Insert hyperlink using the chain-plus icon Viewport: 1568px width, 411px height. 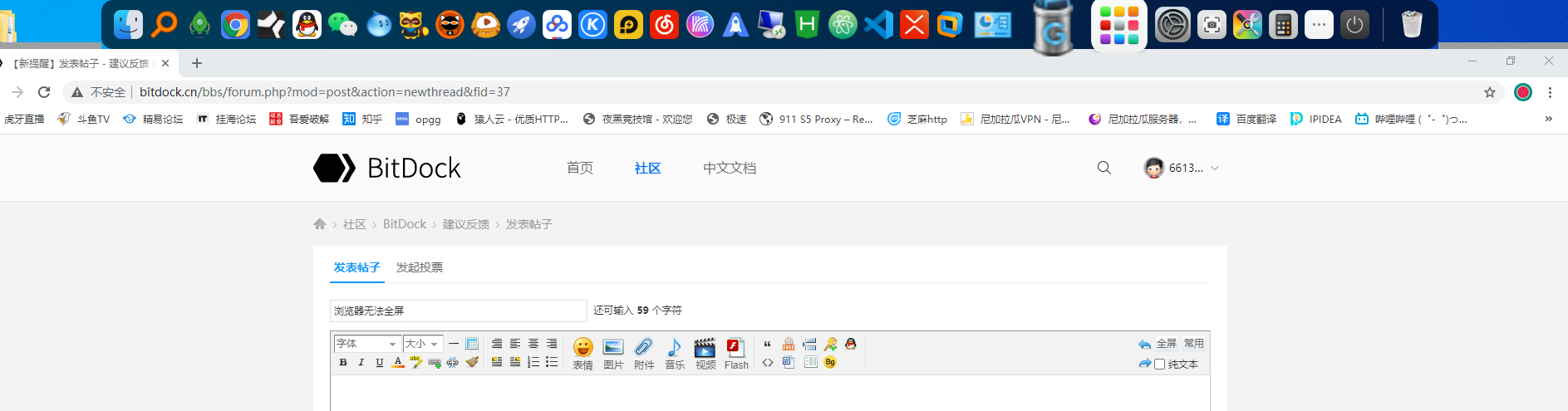434,363
